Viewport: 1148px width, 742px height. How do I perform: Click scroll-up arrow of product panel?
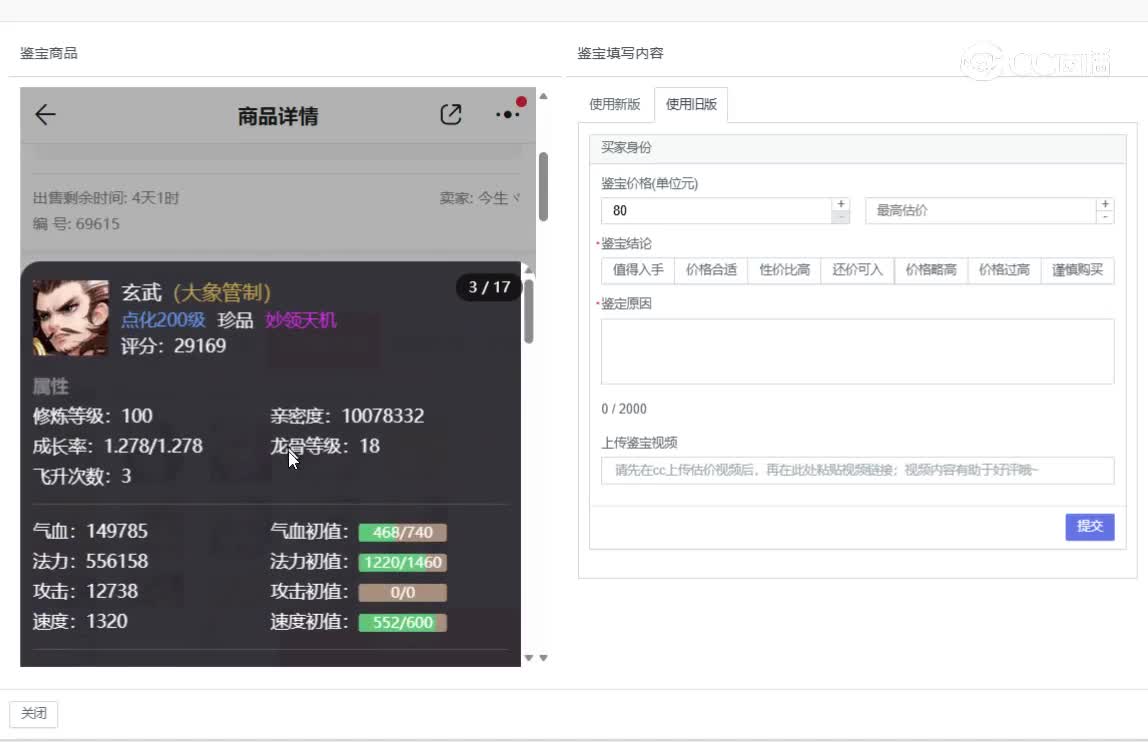[x=543, y=97]
